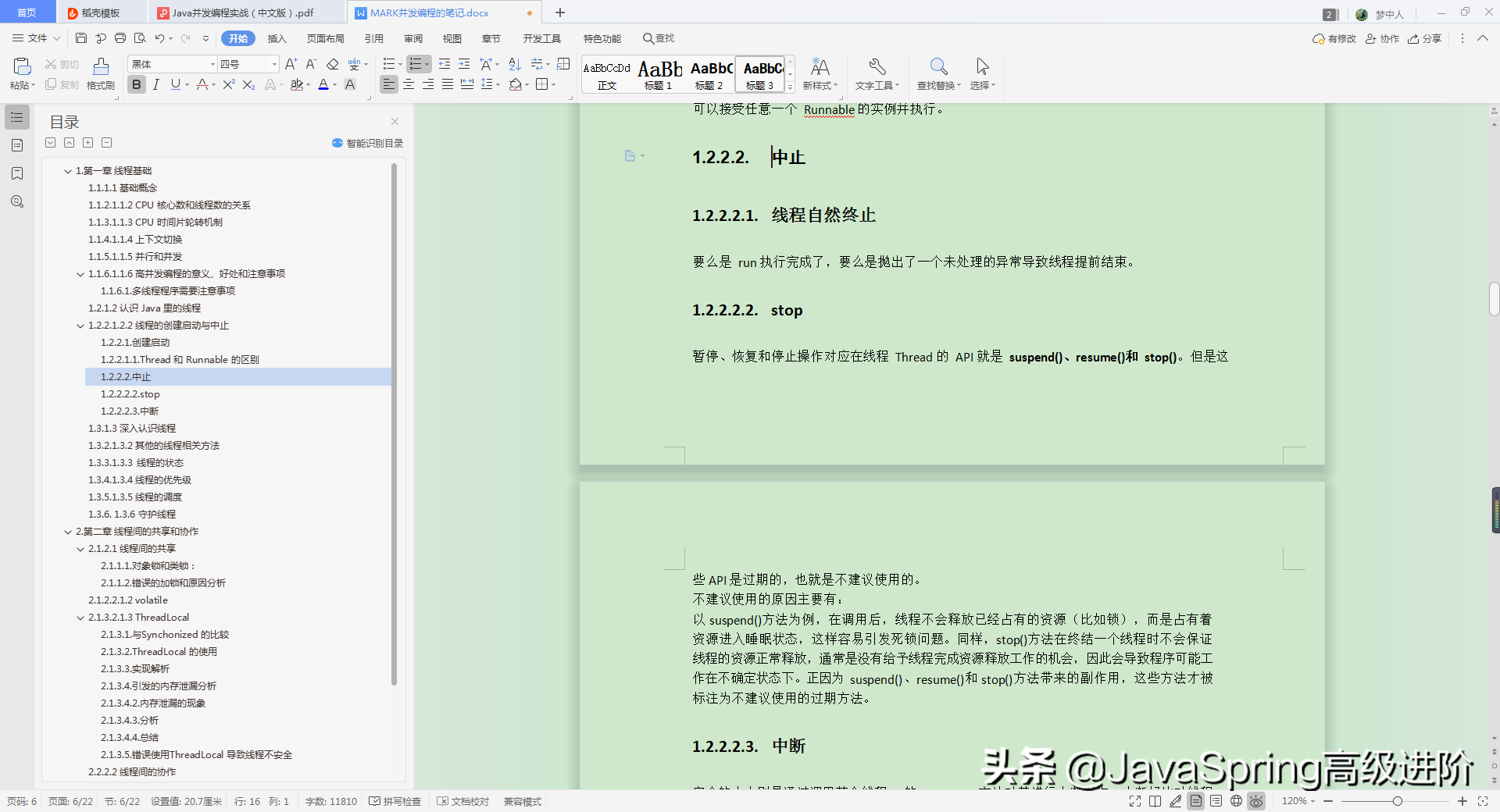Increase paragraph indent
This screenshot has height=812, width=1500.
(x=464, y=64)
